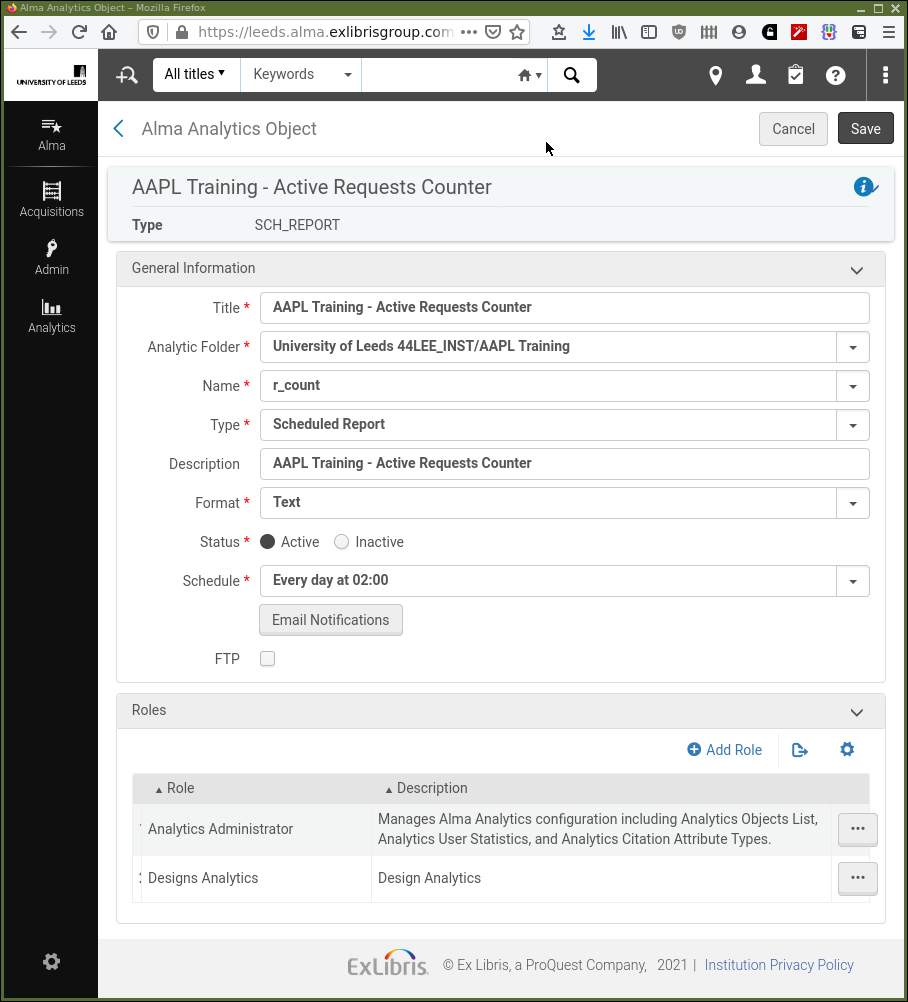This screenshot has width=908, height=1002.
Task: Open page actions ellipsis in address bar
Action: 468,32
